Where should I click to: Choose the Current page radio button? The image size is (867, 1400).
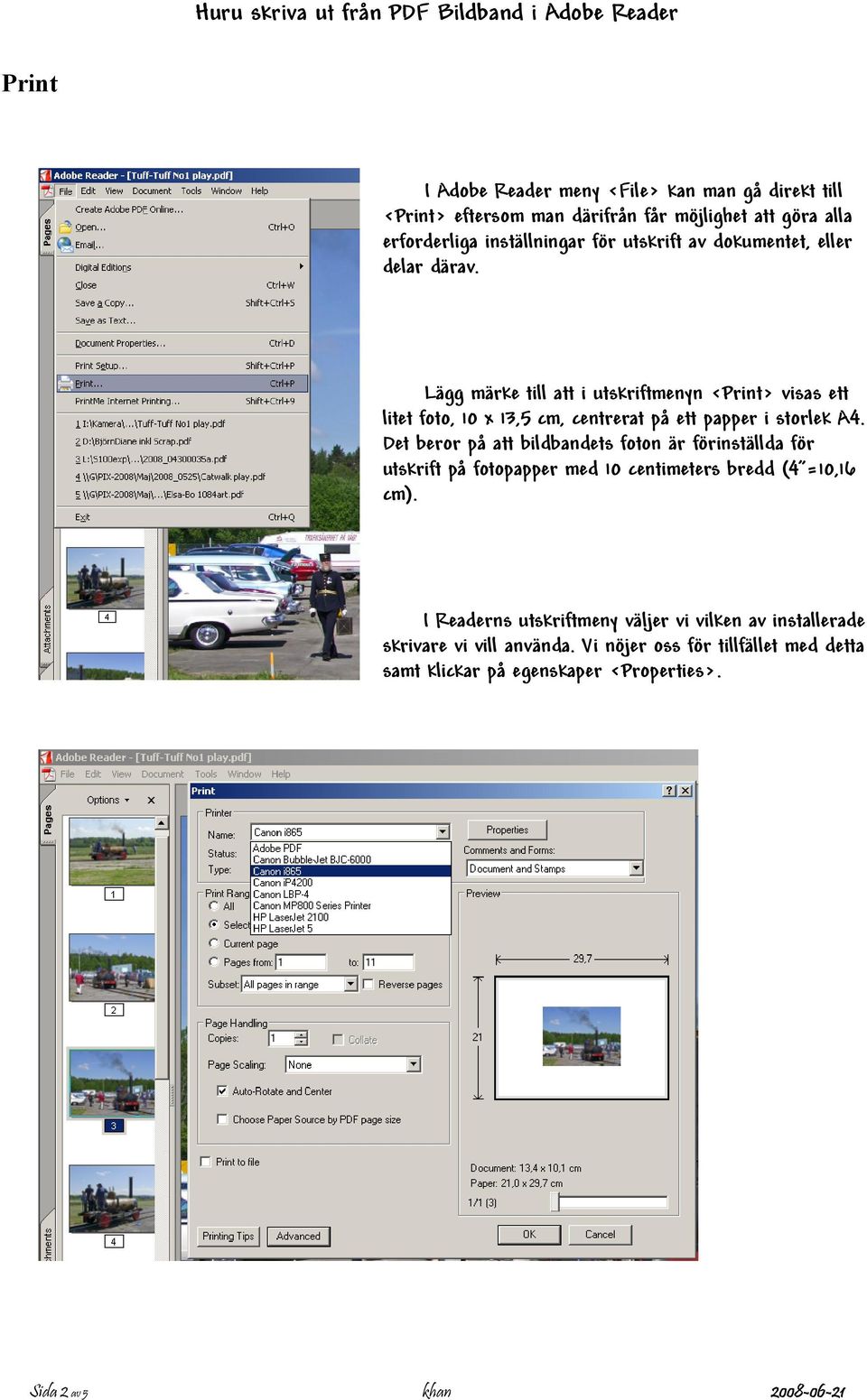214,943
